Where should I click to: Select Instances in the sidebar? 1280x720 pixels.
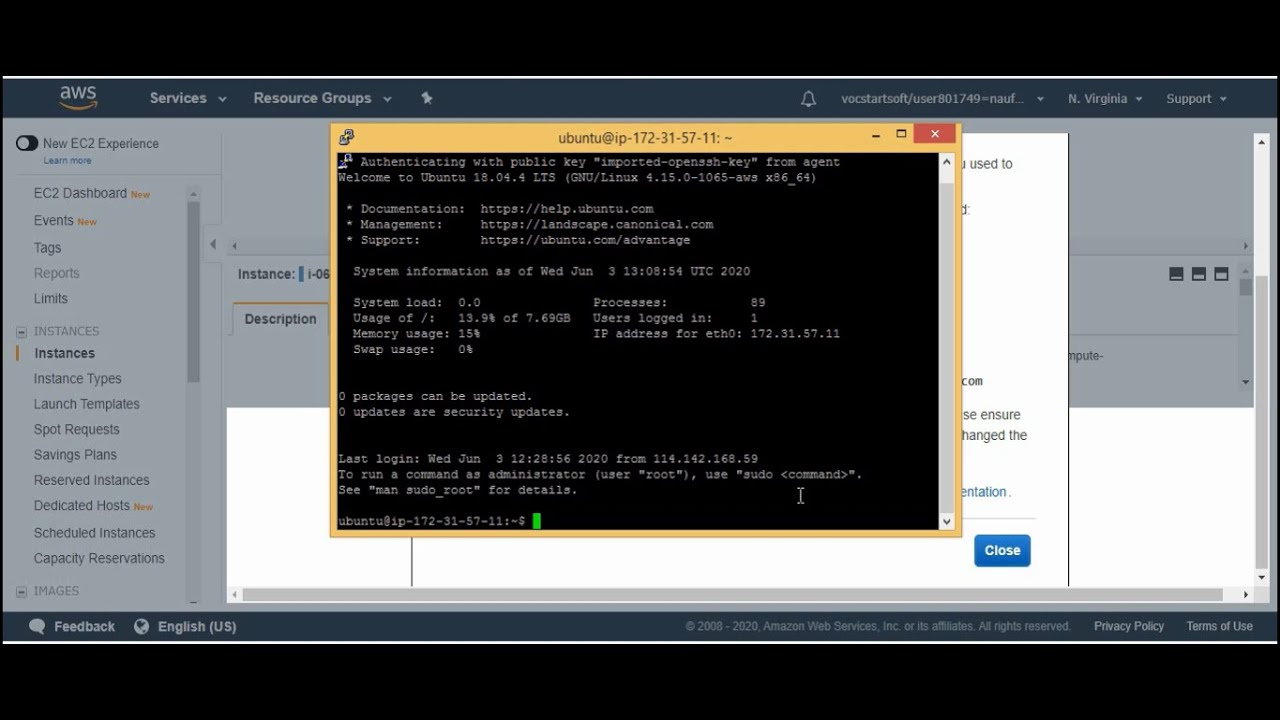pos(64,353)
